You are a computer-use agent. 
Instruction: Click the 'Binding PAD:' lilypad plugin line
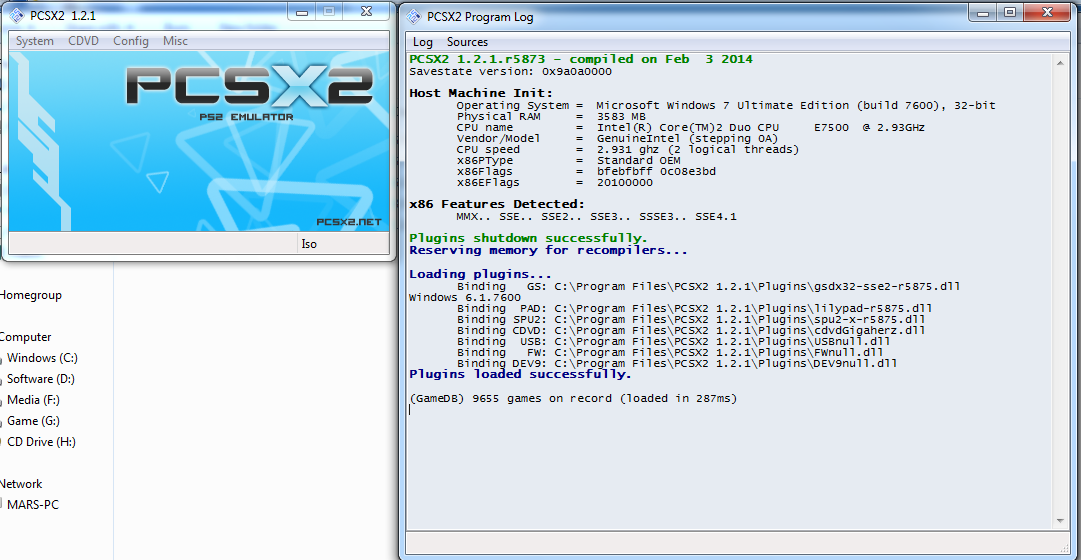click(695, 308)
